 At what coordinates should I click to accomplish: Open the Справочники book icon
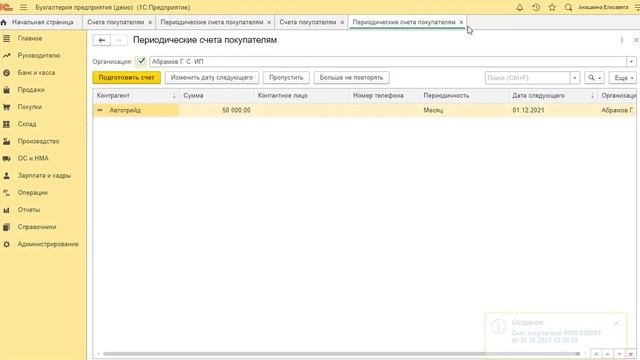pyautogui.click(x=6, y=227)
